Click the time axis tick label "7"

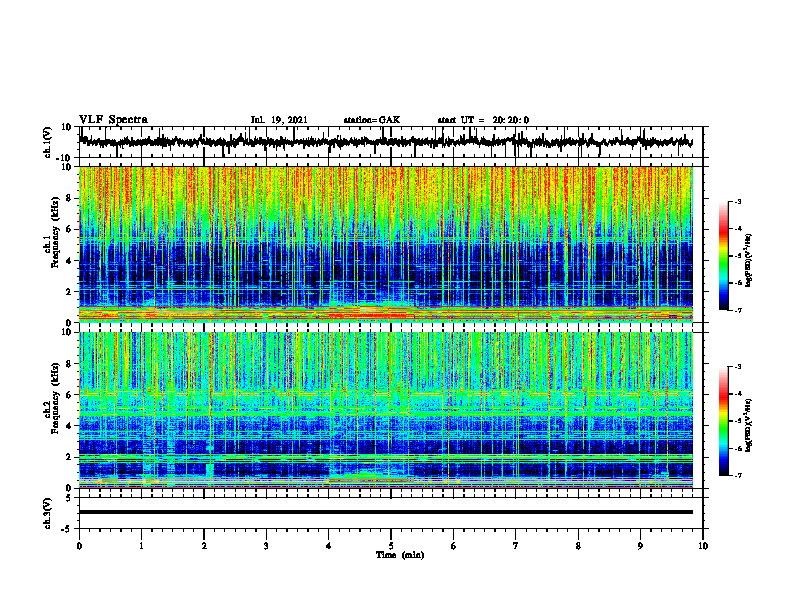click(516, 546)
